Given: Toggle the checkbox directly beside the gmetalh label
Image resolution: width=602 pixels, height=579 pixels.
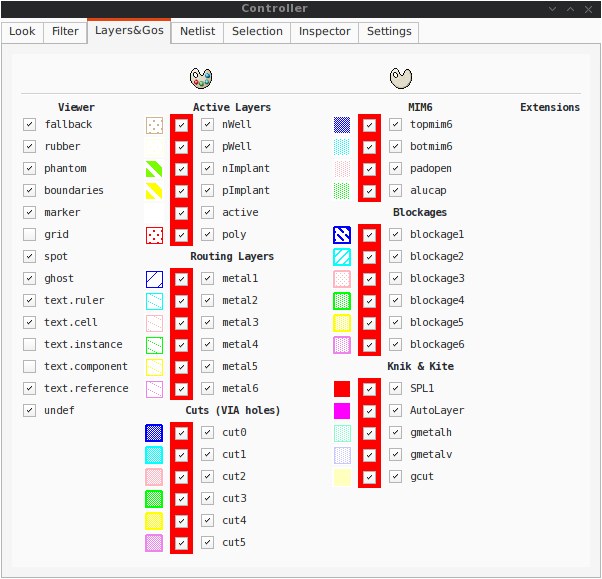Looking at the screenshot, I should coord(395,432).
